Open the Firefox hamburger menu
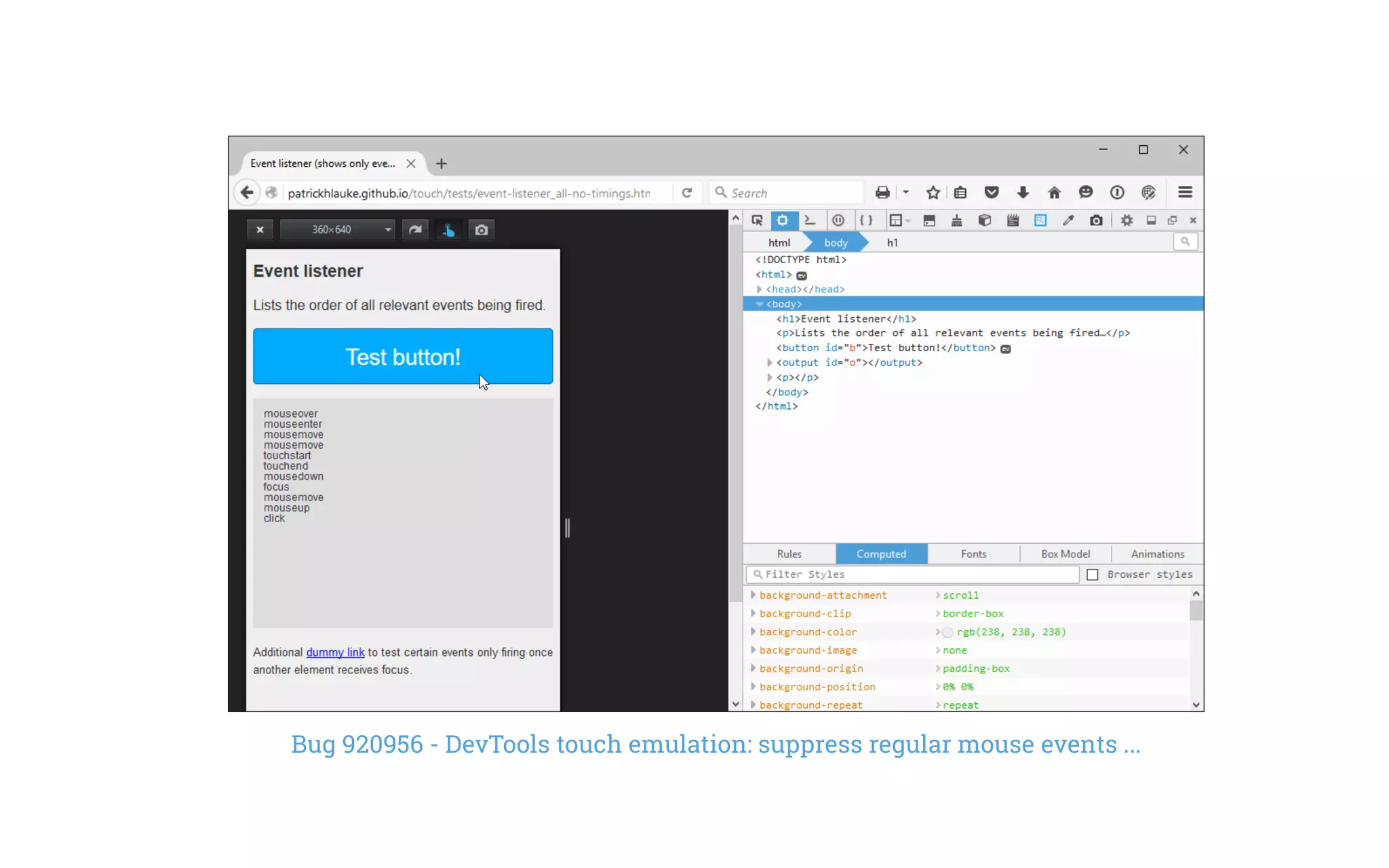This screenshot has height=868, width=1389. point(1186,193)
